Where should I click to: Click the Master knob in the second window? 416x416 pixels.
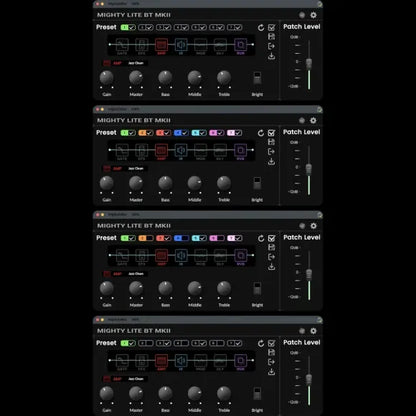click(136, 183)
